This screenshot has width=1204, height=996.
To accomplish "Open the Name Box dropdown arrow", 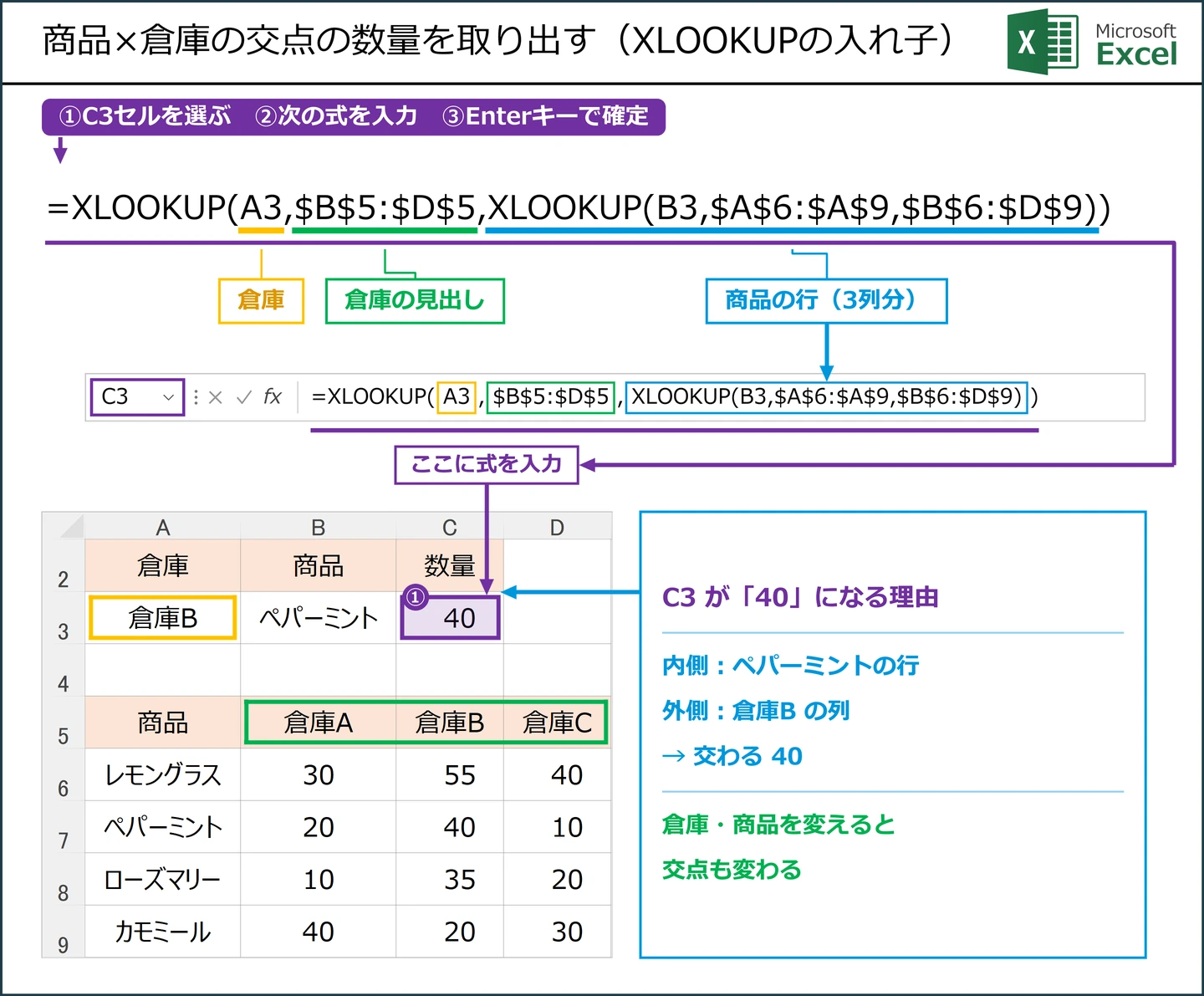I will point(168,397).
